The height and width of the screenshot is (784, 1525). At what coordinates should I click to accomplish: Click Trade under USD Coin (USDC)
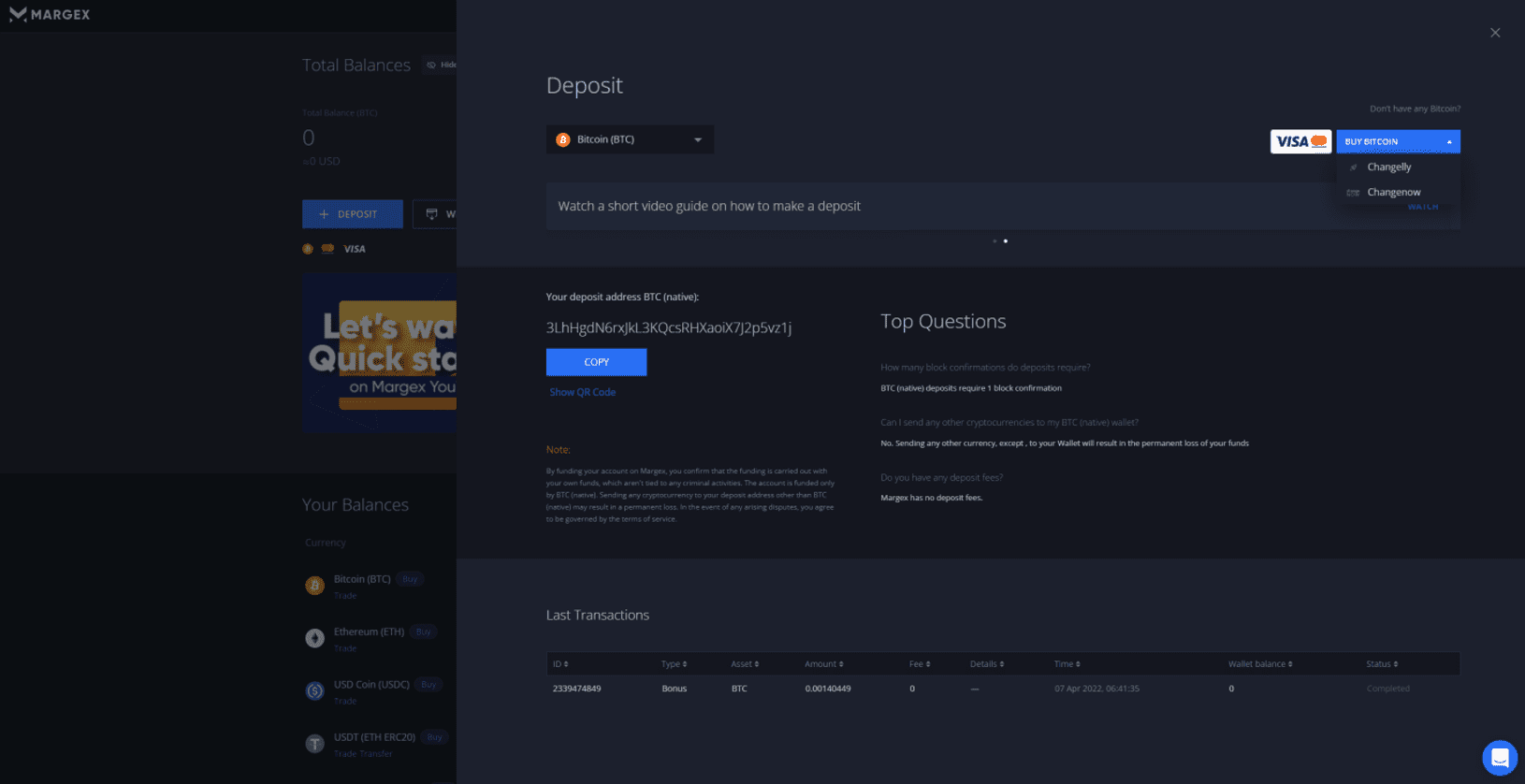coord(345,701)
